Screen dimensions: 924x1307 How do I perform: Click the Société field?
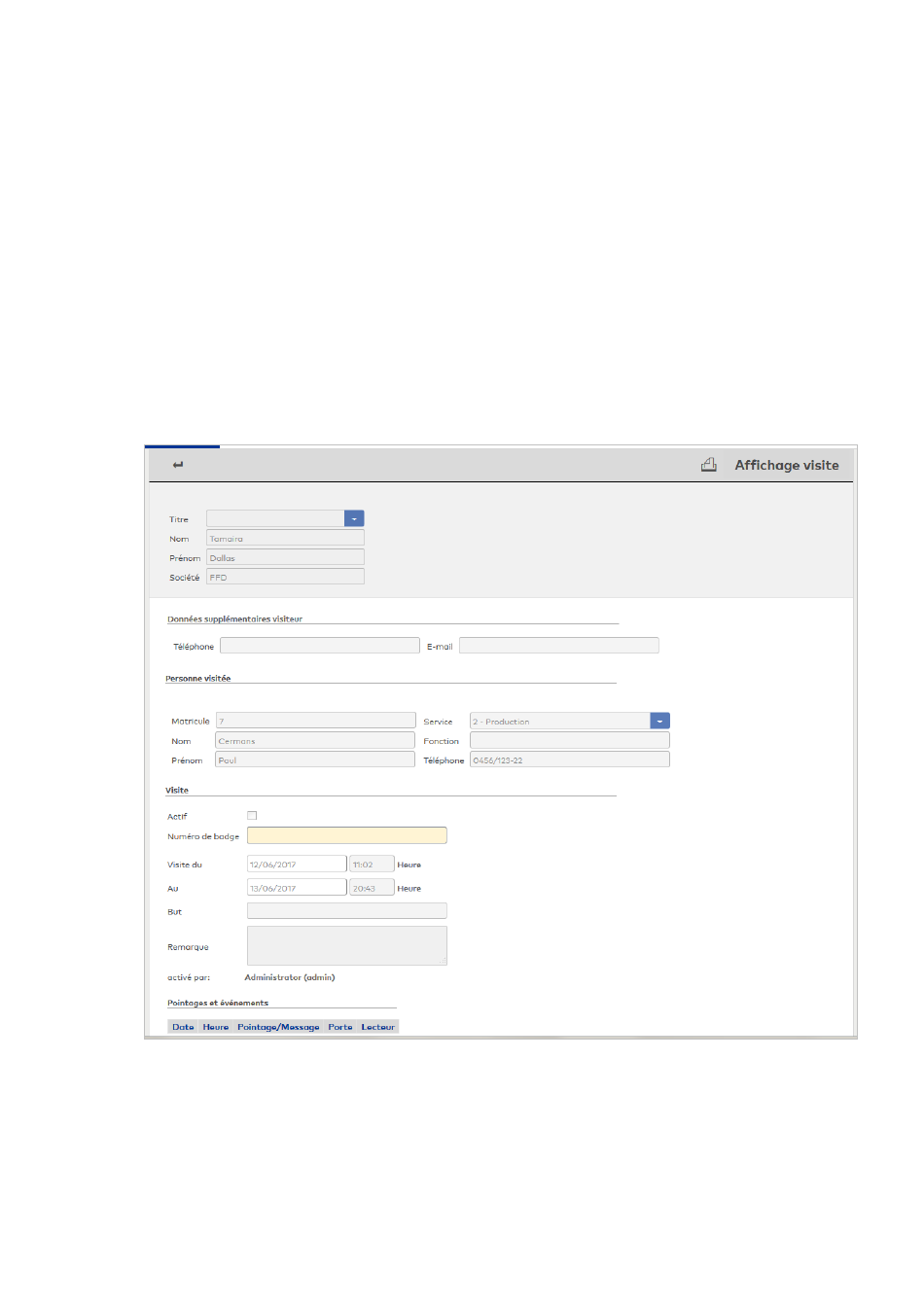click(x=285, y=578)
